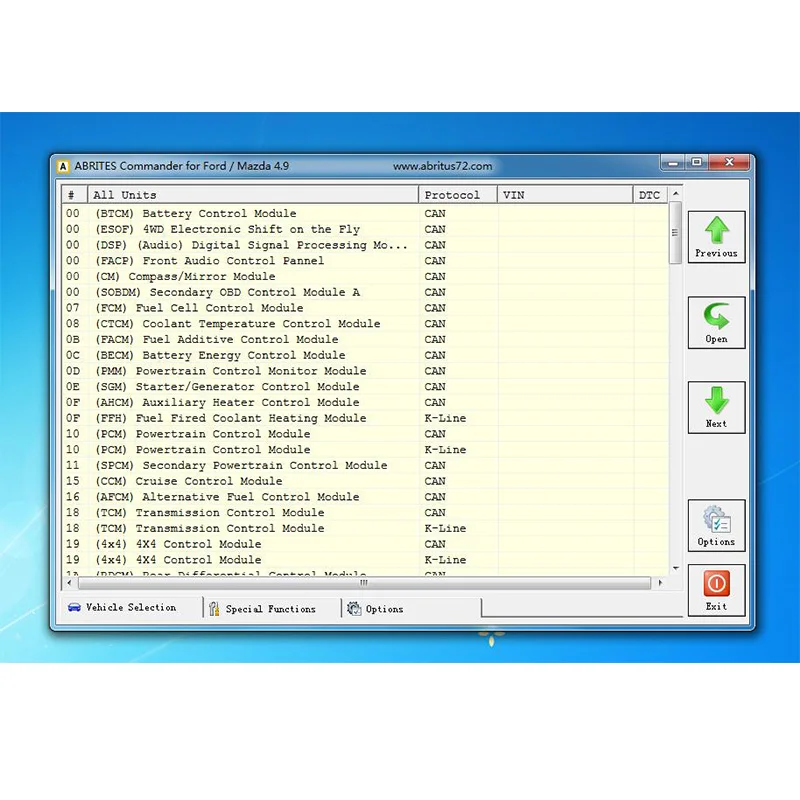800x800 pixels.
Task: Select (AHCM) Auxiliary Heater Control Module row
Action: click(x=365, y=403)
